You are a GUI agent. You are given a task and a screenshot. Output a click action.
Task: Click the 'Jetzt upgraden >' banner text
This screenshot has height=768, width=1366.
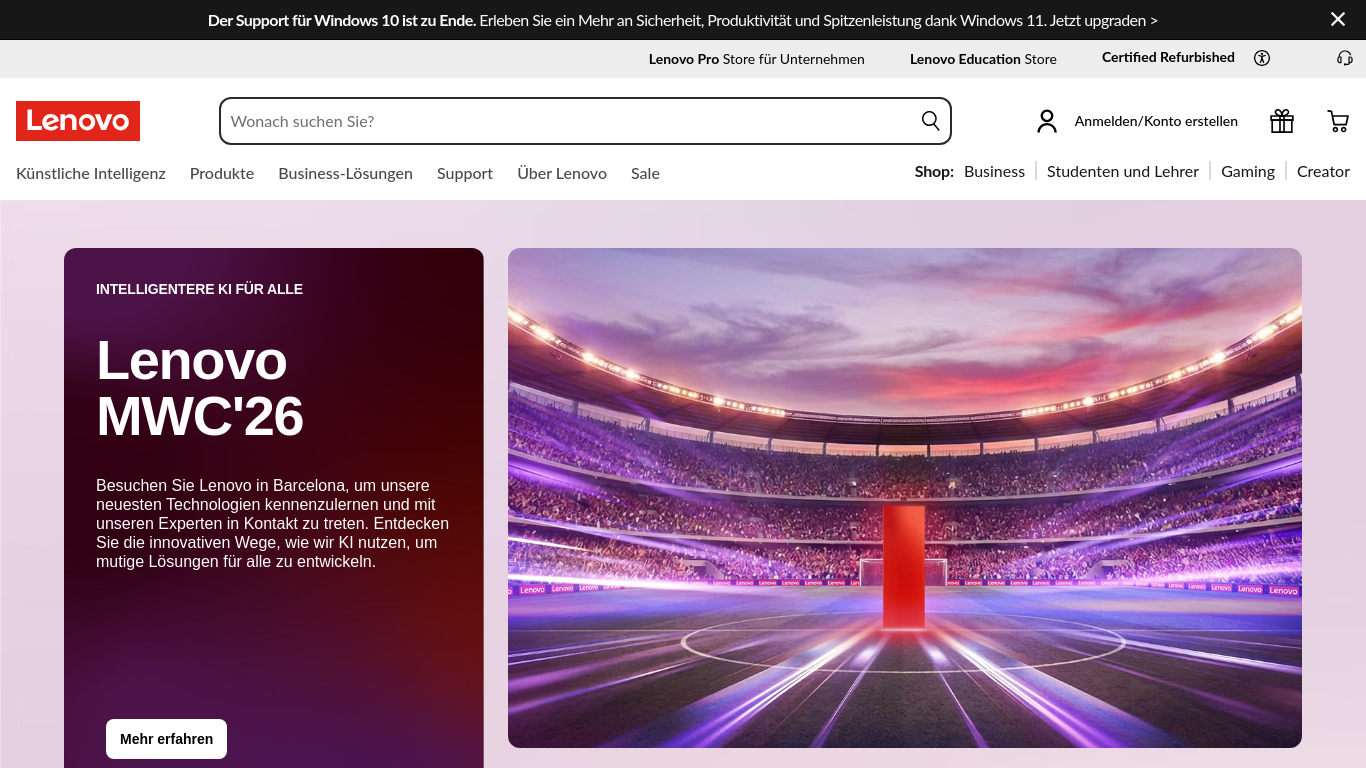1104,20
